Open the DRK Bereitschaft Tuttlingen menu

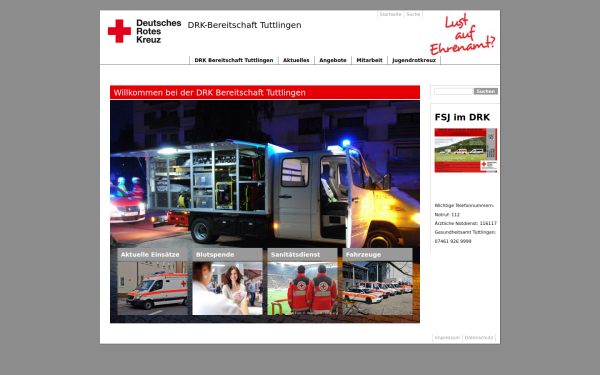234,60
